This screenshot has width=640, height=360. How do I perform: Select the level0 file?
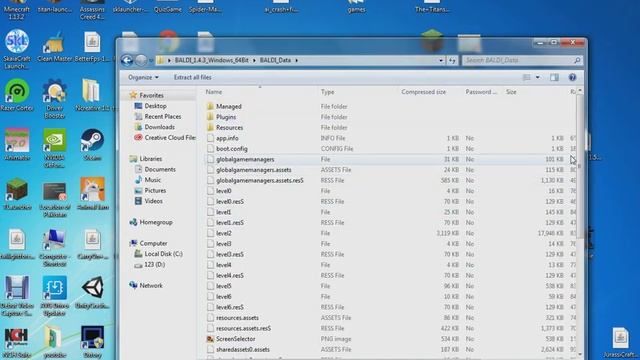[224, 191]
